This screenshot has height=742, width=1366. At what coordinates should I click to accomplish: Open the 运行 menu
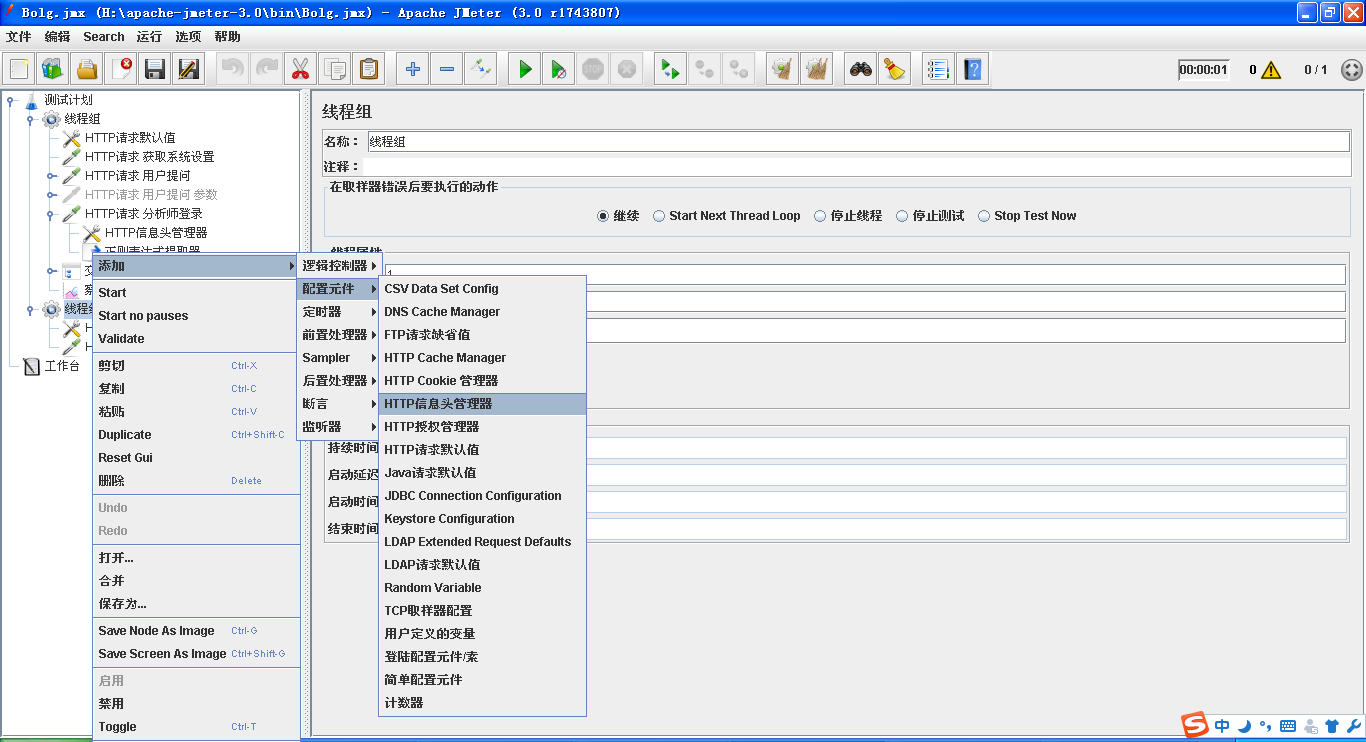[149, 37]
